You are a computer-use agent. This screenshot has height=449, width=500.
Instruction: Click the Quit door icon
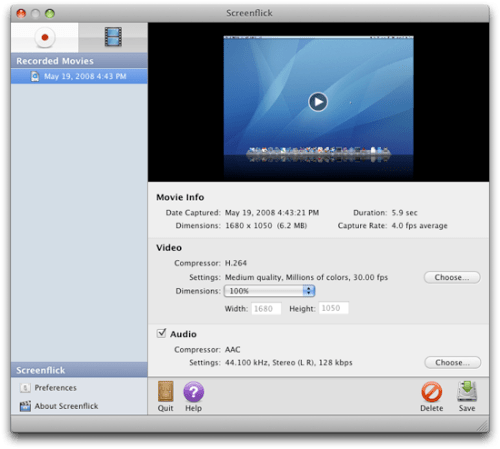pos(165,391)
